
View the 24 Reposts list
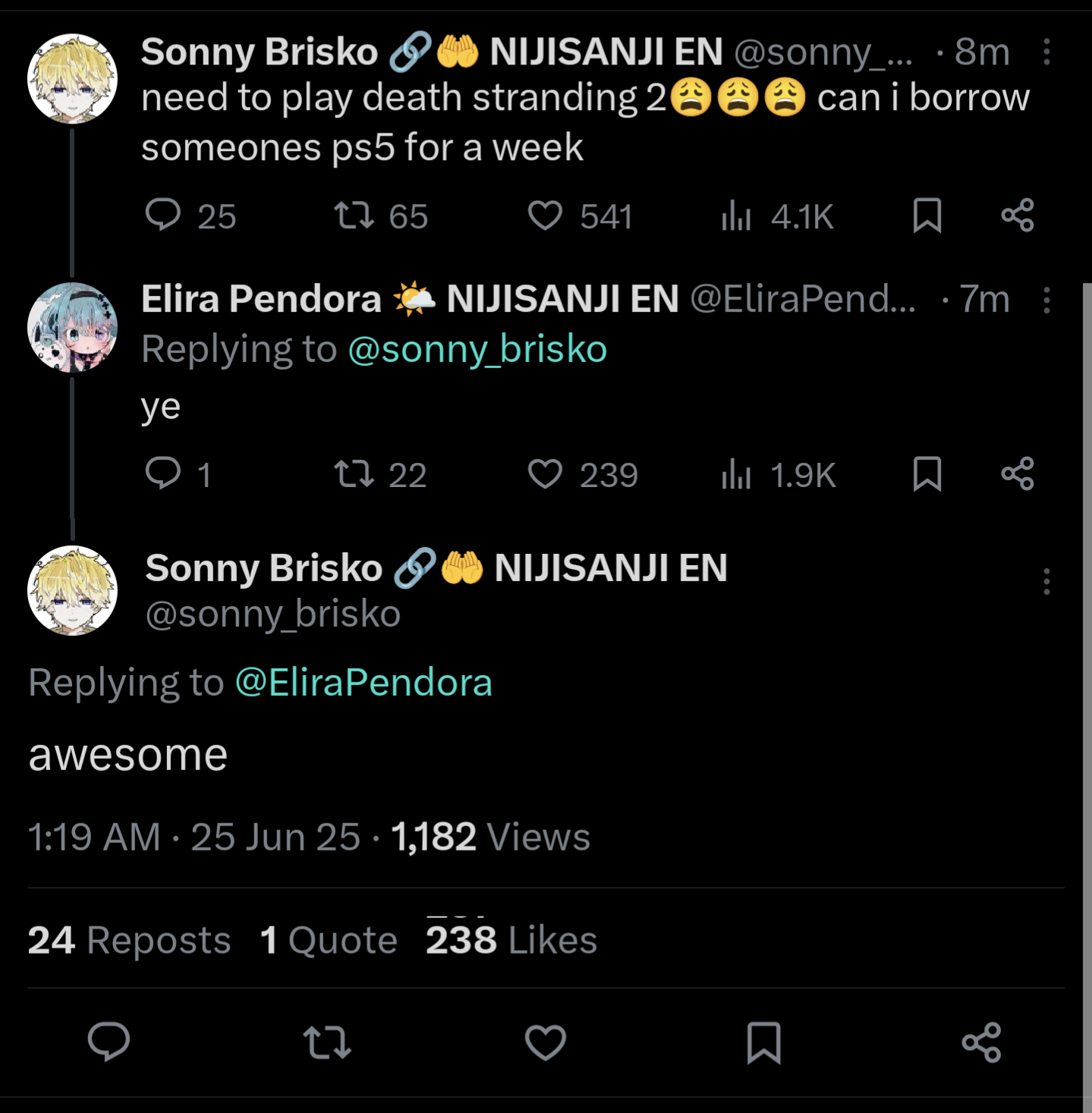pyautogui.click(x=129, y=940)
